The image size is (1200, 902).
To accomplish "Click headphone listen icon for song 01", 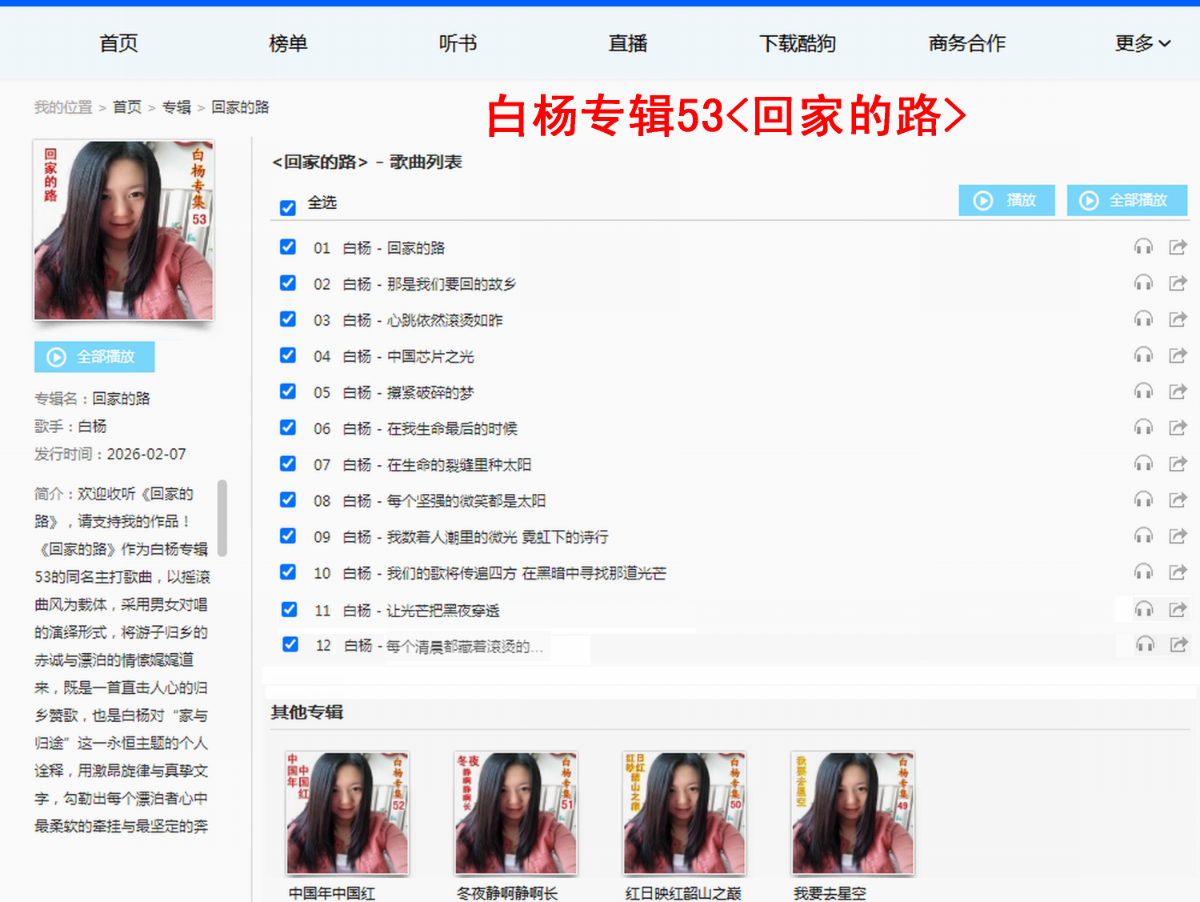I will pos(1143,247).
